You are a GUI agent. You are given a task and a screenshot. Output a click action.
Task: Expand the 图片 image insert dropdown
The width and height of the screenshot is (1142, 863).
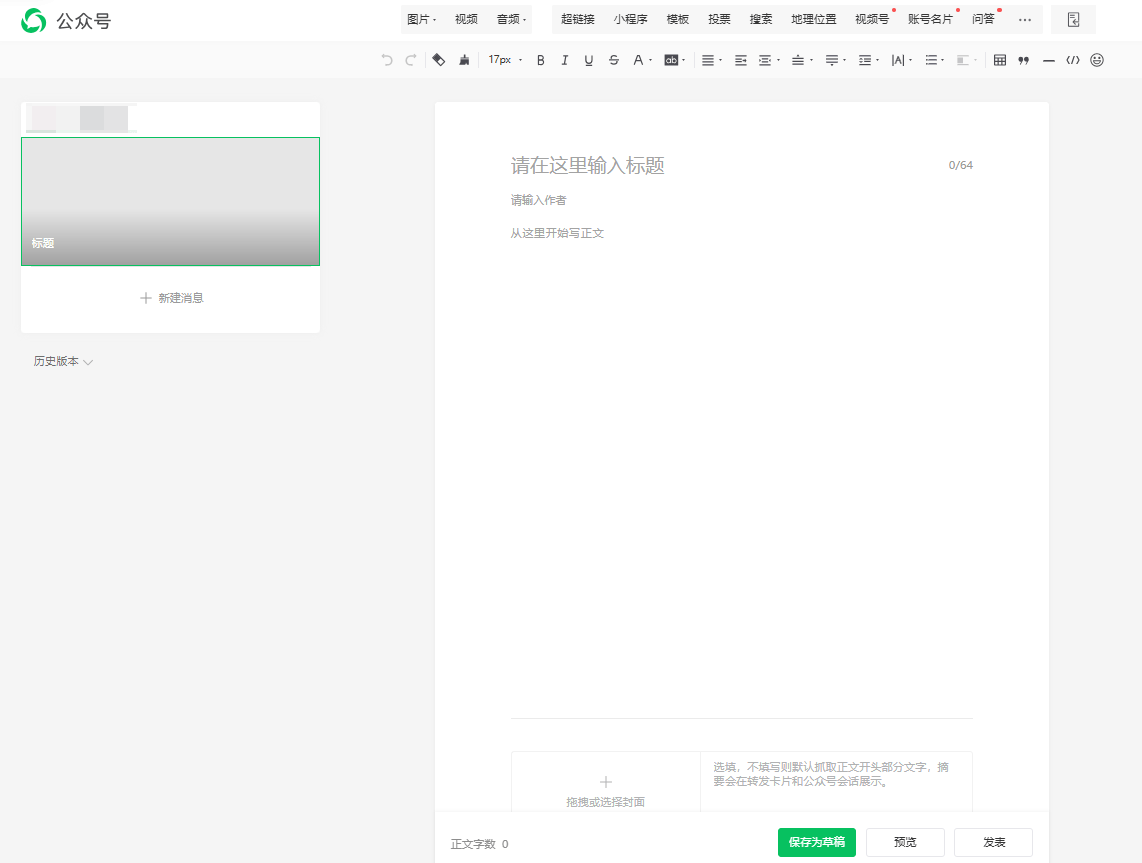coord(421,19)
